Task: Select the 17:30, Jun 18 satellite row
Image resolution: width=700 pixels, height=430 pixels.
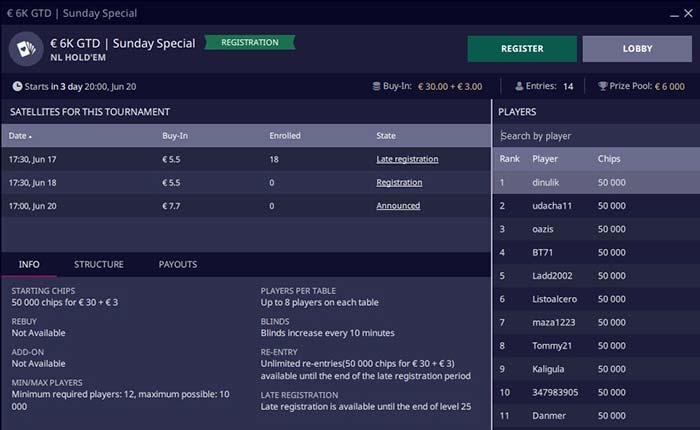Action: (246, 182)
